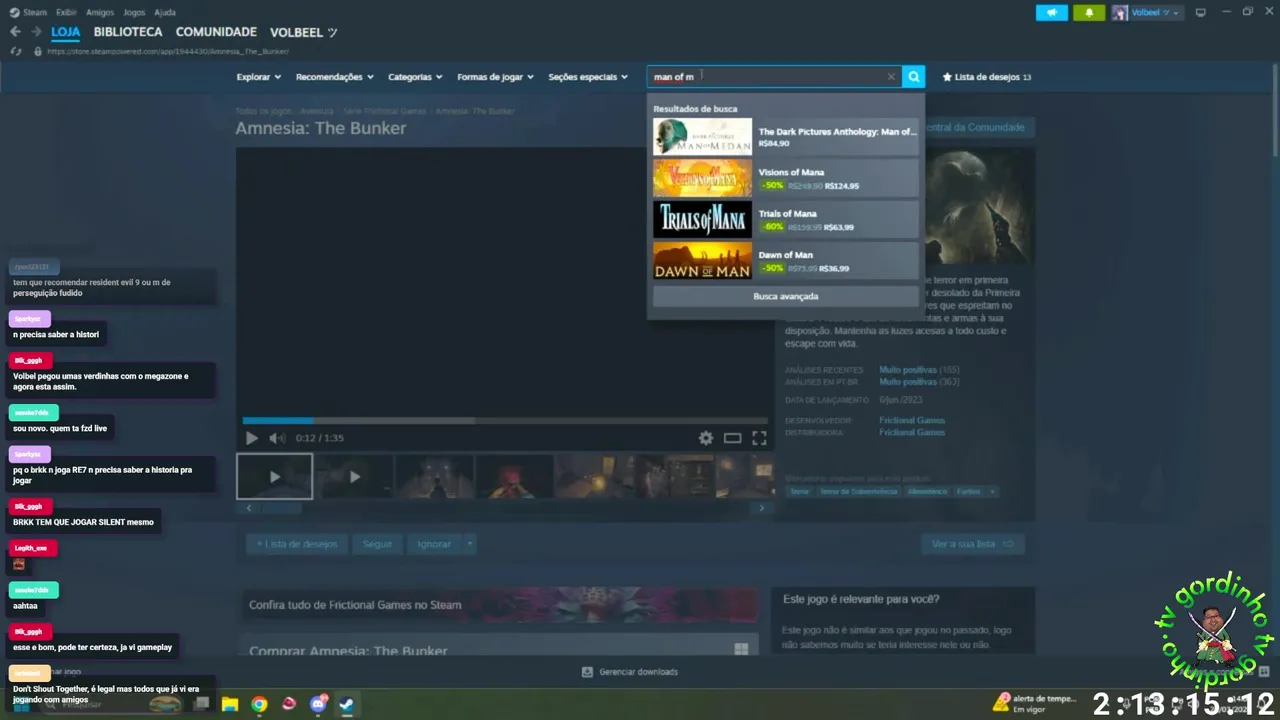Open Gerenciar downloads
This screenshot has height=720, width=1280.
(x=630, y=672)
